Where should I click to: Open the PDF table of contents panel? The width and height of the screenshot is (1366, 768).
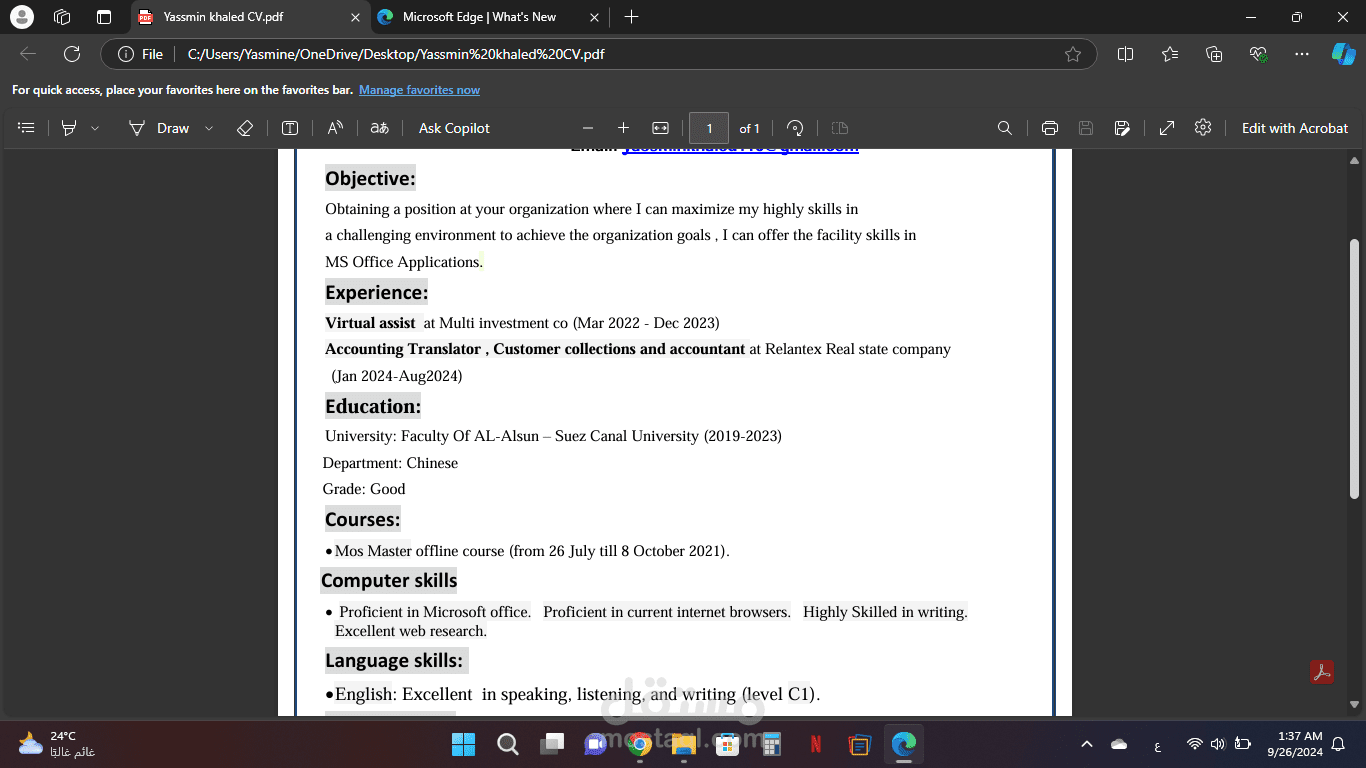(27, 128)
